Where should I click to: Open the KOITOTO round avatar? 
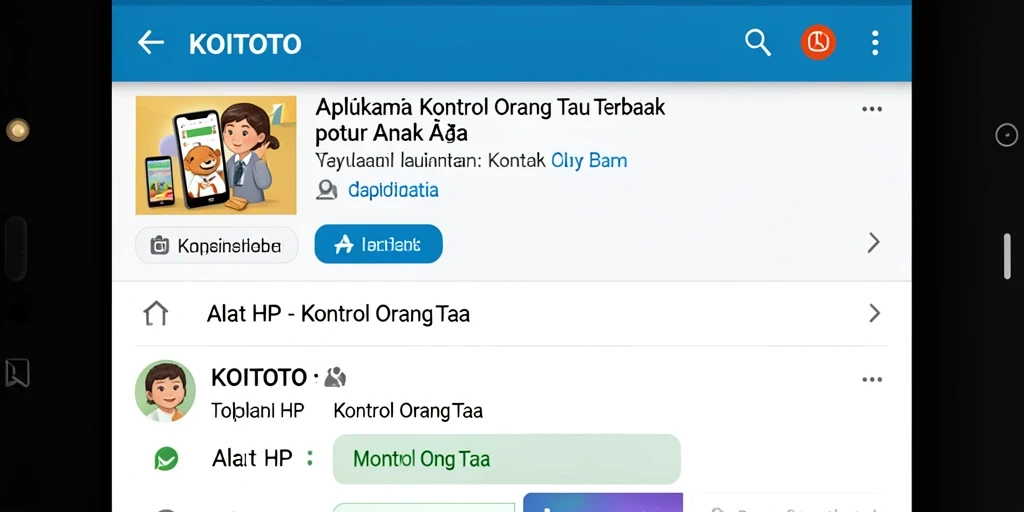click(x=165, y=391)
